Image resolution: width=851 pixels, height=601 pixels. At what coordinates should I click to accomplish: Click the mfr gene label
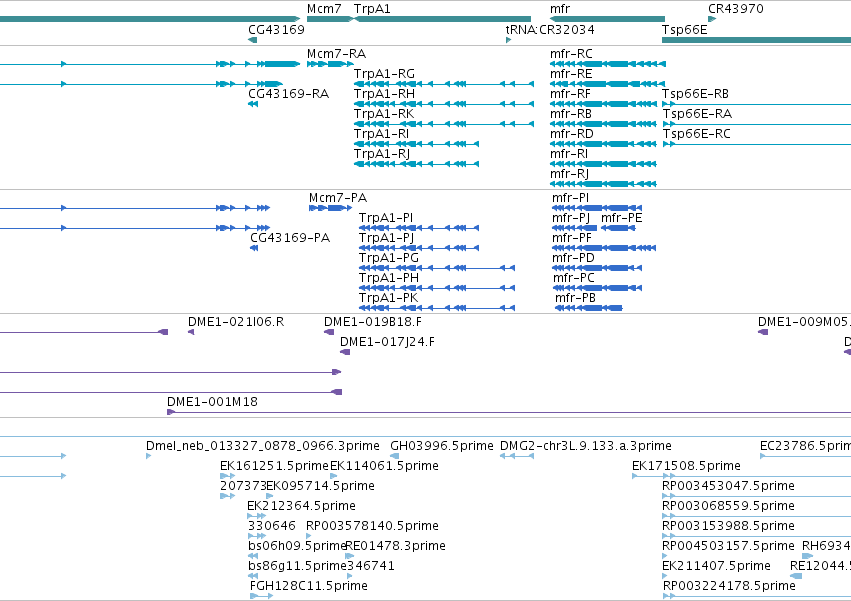[560, 9]
